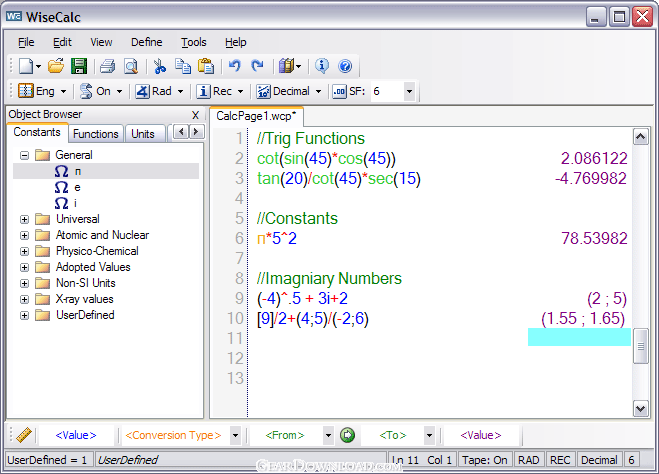Open the Rad angle dropdown
Image resolution: width=659 pixels, height=474 pixels.
tap(180, 91)
